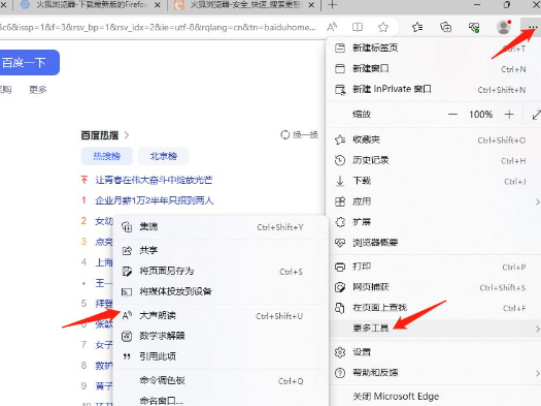This screenshot has width=541, height=406.
Task: Select the 北京榜 tab
Action: [x=164, y=156]
